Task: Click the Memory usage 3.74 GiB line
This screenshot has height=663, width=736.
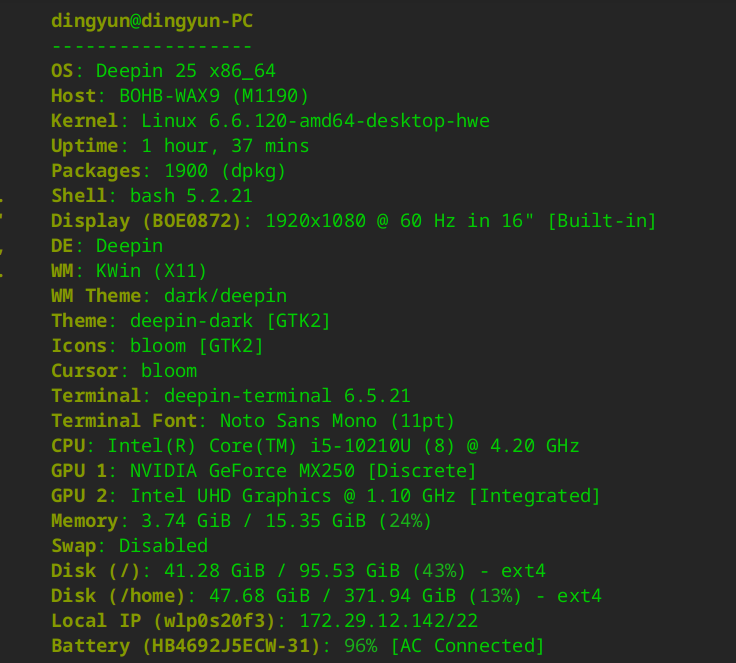Action: (242, 521)
